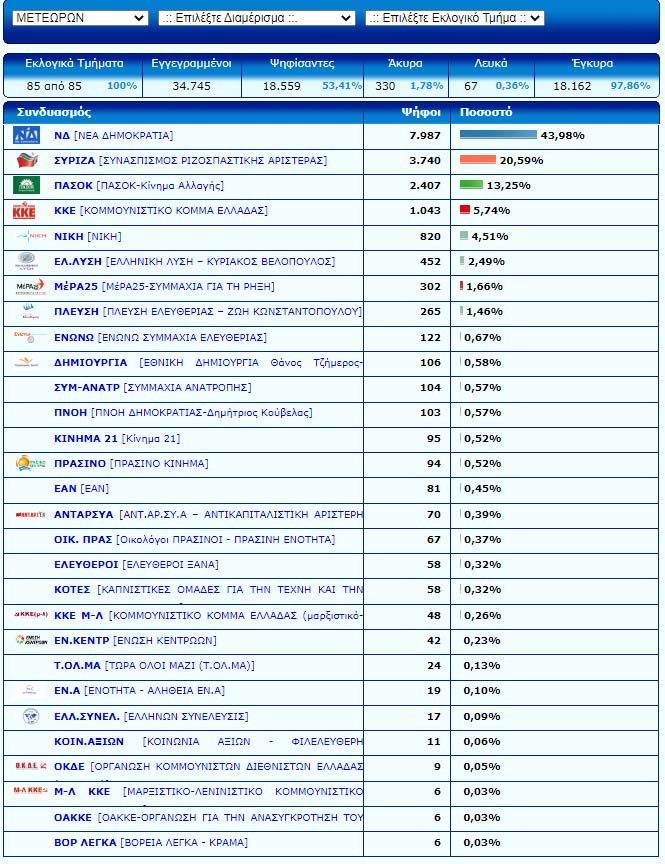Click the ΑΝΤΑΡΣΥΑ party logo
665x864 pixels.
click(x=30, y=514)
